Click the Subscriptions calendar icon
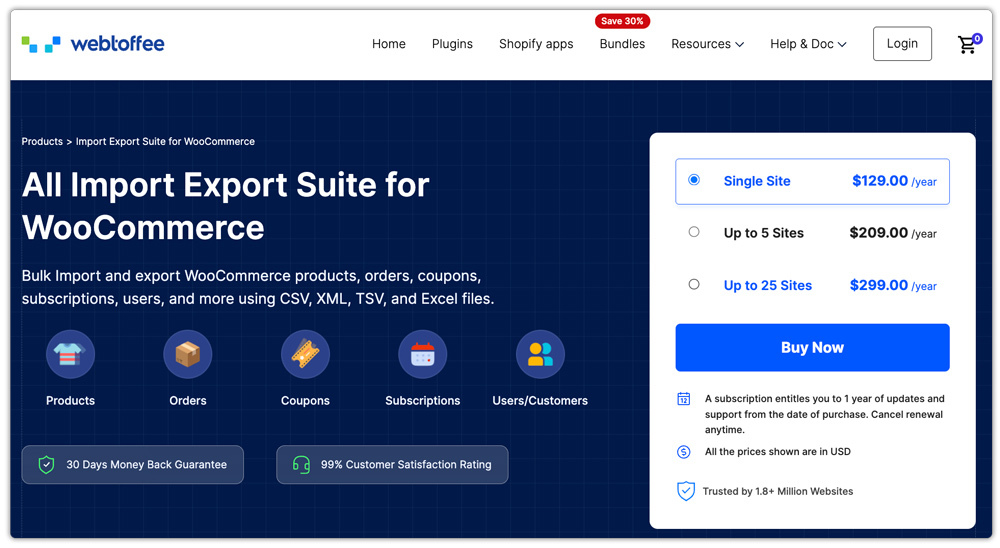The width and height of the screenshot is (1000, 548). (x=423, y=354)
